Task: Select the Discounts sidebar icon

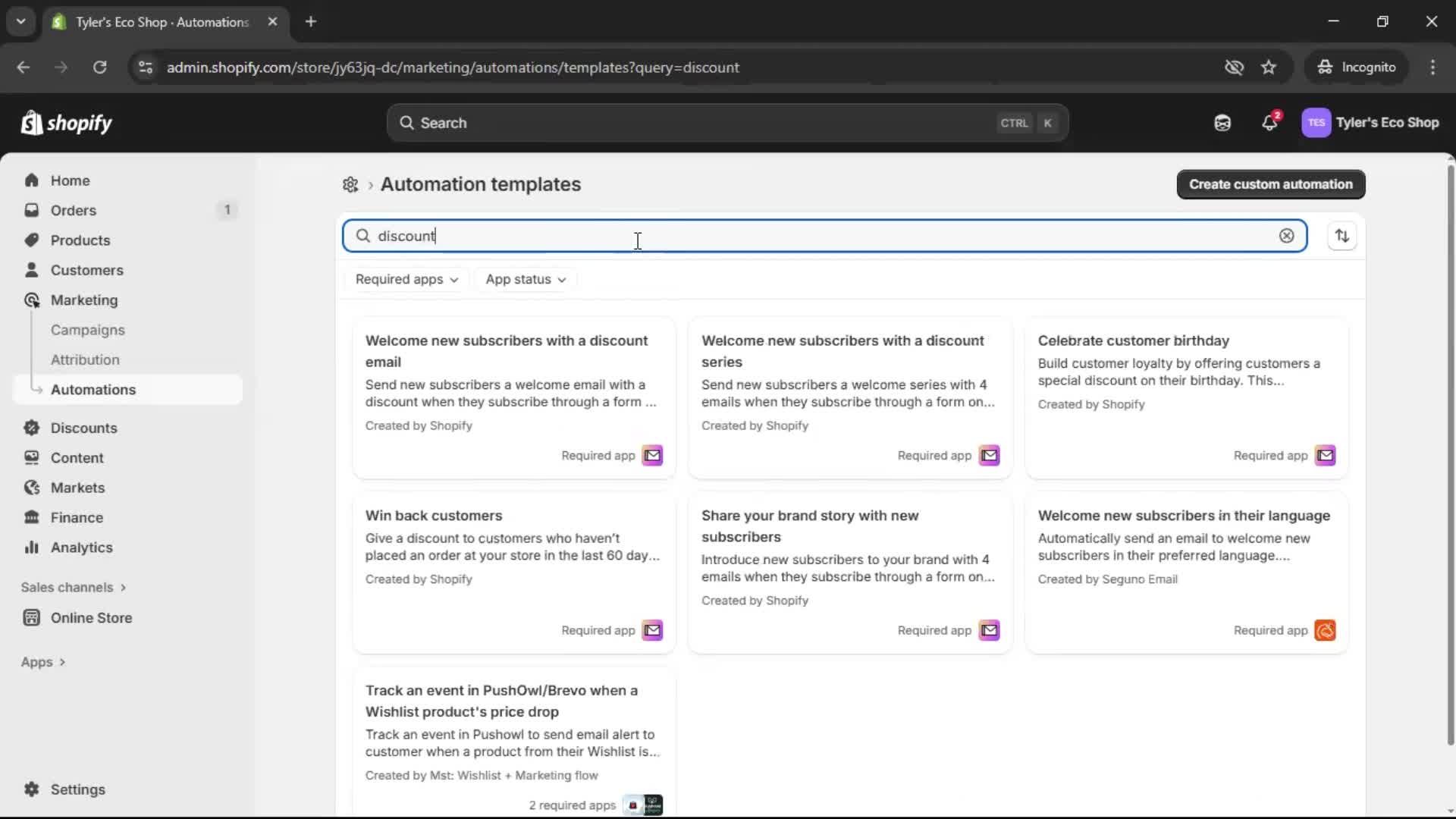Action: click(x=31, y=427)
